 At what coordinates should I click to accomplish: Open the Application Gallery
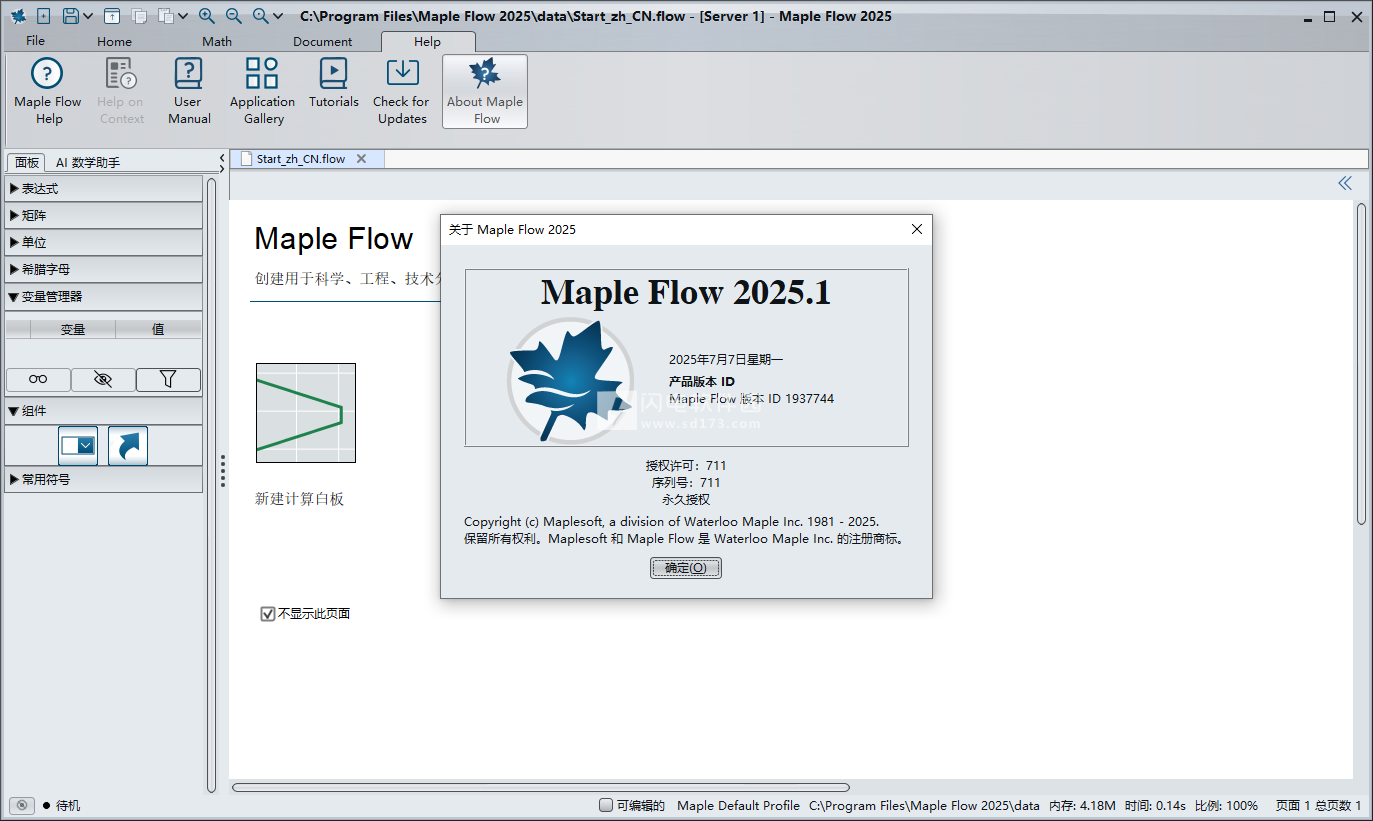point(263,92)
